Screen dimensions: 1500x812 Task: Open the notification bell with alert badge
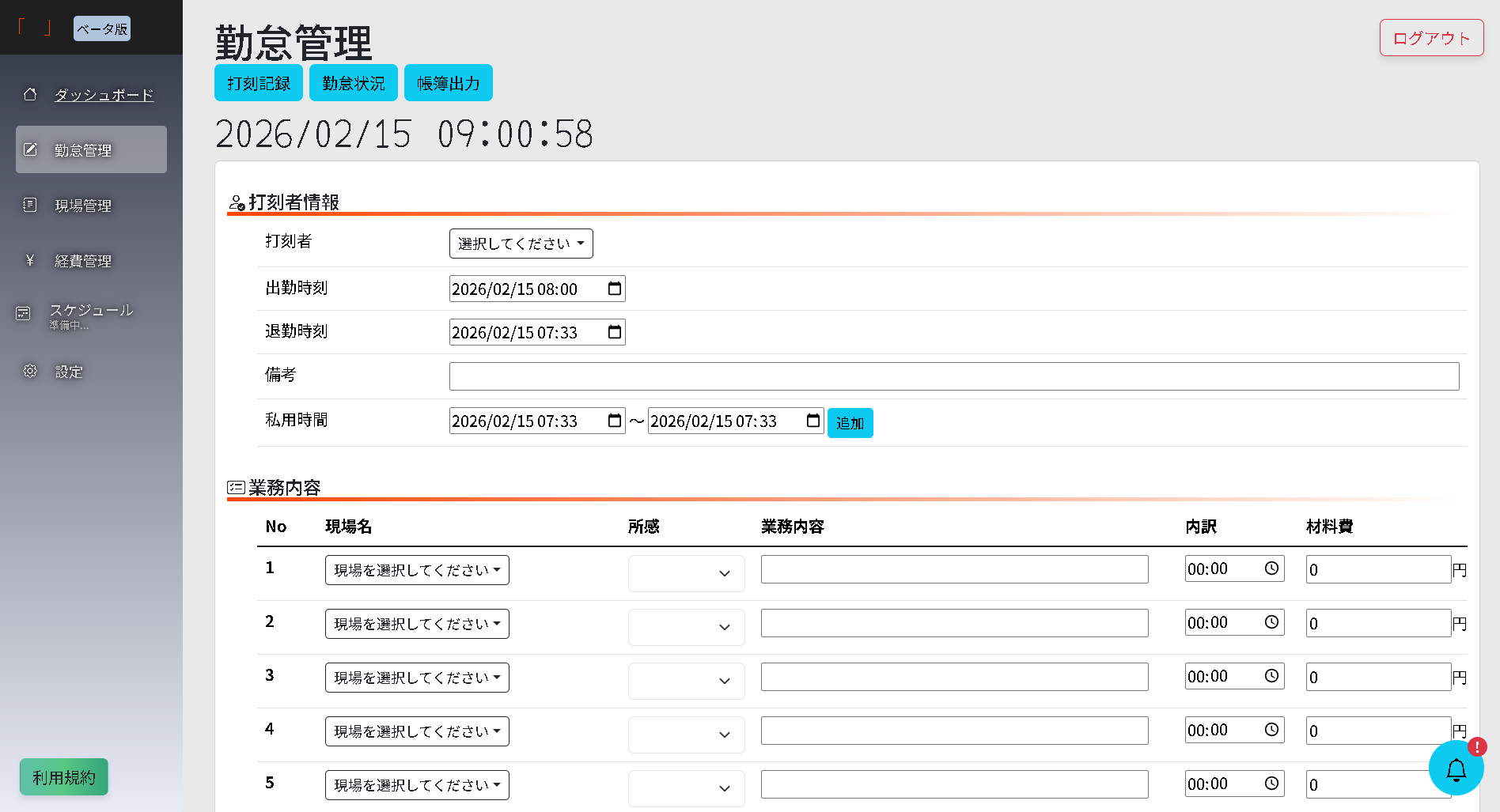click(1456, 769)
